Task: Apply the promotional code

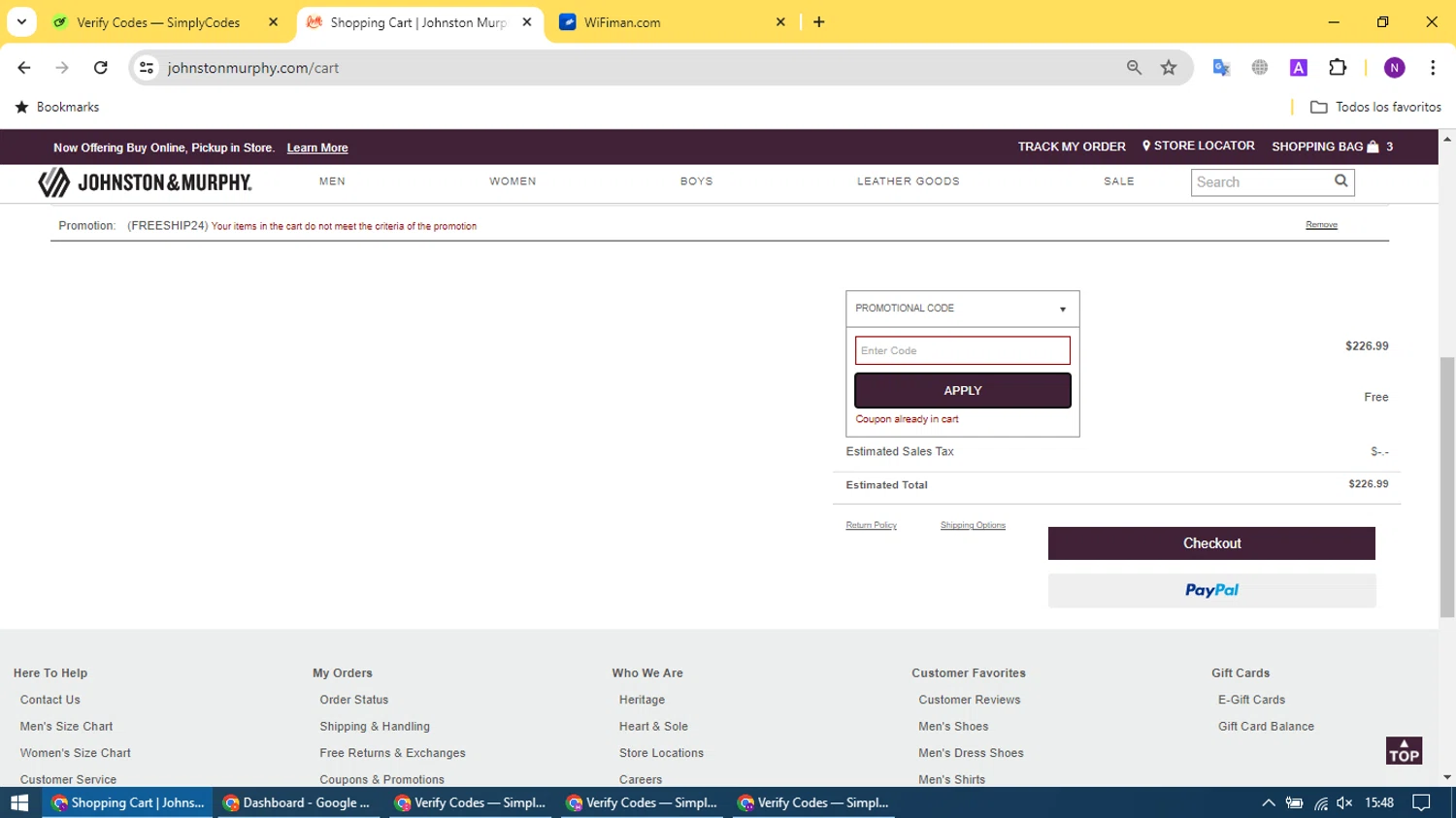Action: pyautogui.click(x=963, y=390)
